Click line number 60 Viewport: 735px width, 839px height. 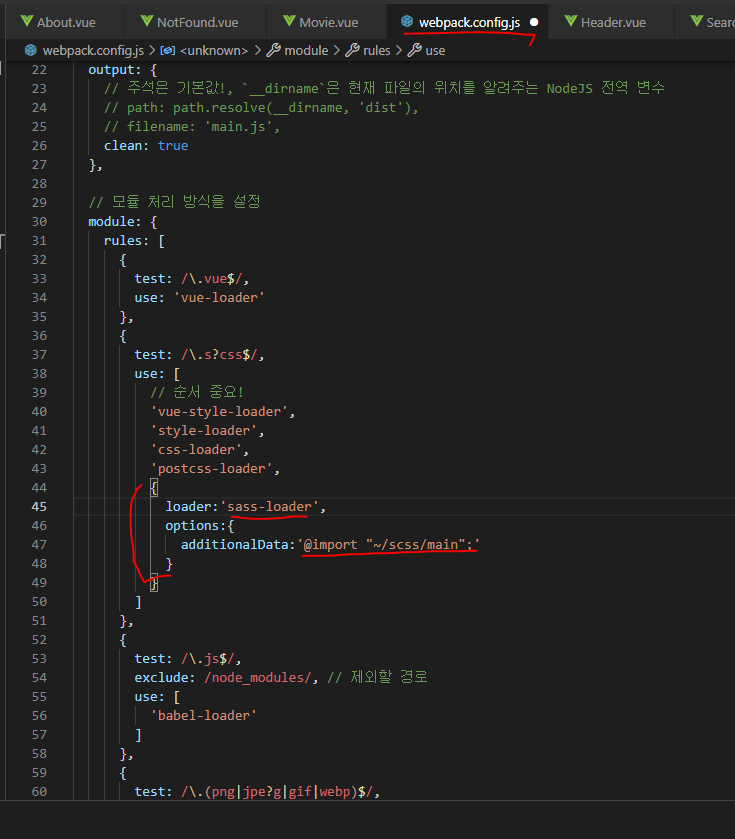pyautogui.click(x=39, y=792)
